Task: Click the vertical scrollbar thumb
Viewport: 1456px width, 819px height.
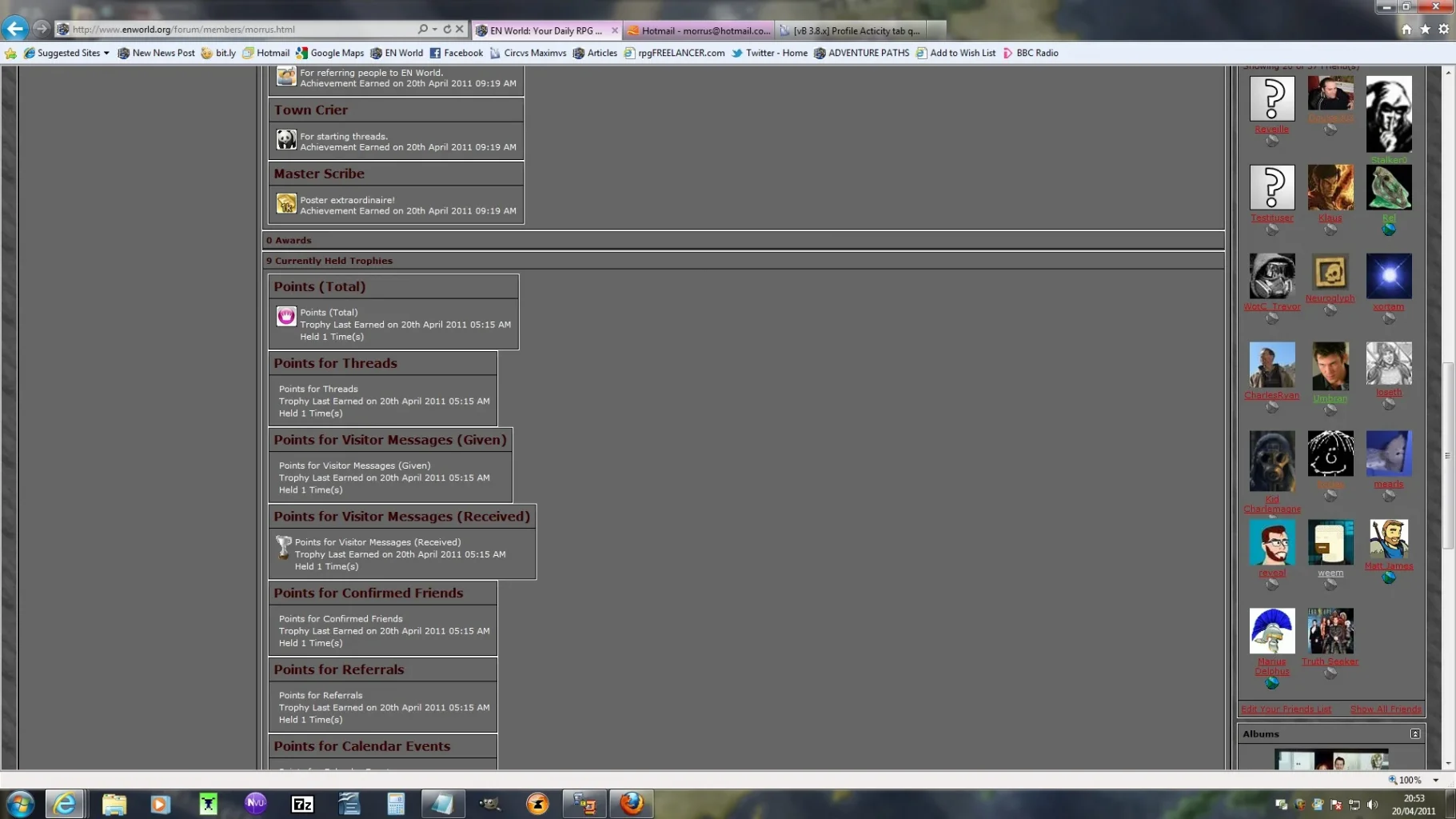Action: [1448, 456]
